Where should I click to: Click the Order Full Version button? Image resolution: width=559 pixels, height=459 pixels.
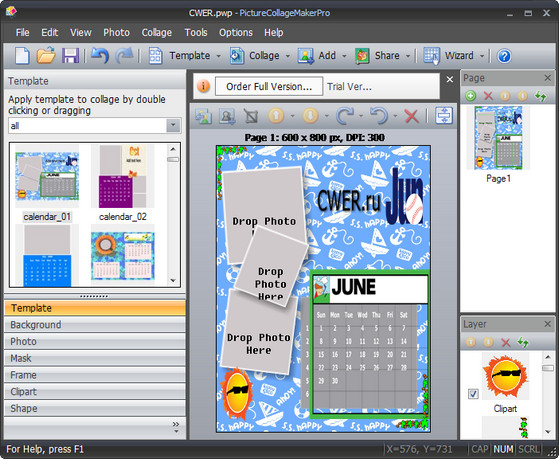(x=269, y=86)
